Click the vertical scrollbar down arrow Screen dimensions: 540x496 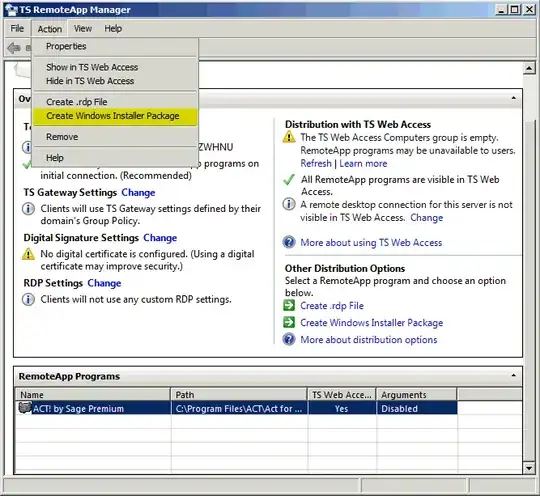pyautogui.click(x=529, y=468)
